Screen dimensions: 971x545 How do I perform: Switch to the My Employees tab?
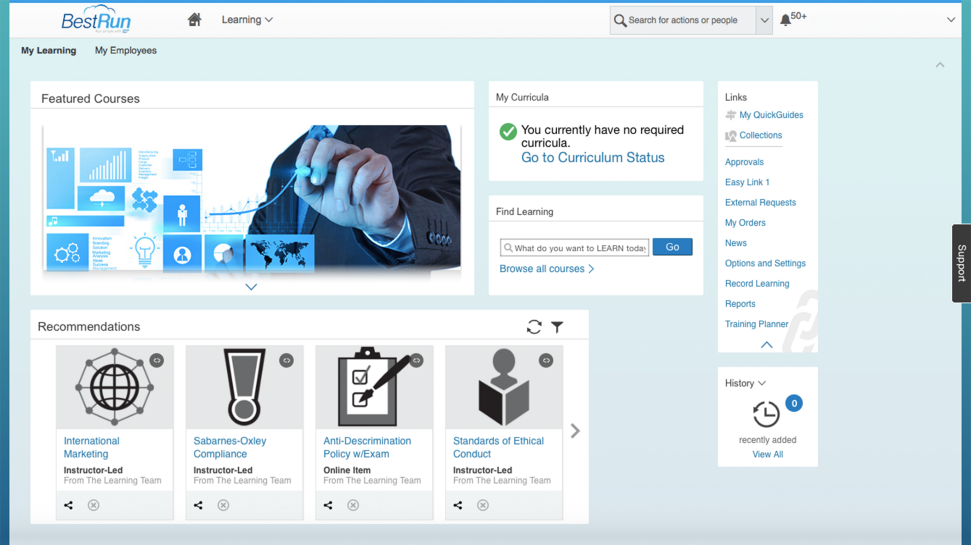pos(126,50)
